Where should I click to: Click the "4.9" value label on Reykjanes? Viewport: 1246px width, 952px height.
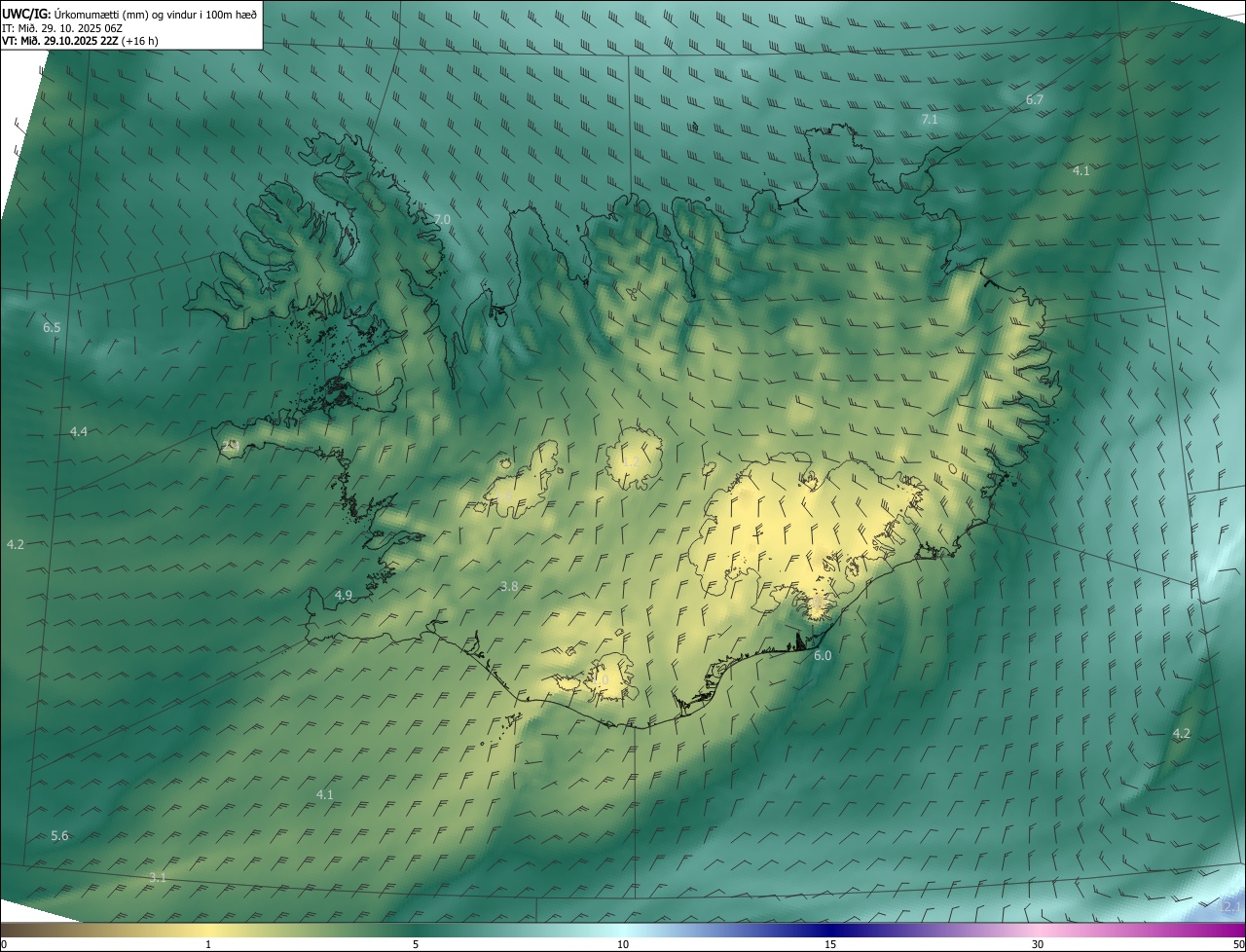click(344, 595)
